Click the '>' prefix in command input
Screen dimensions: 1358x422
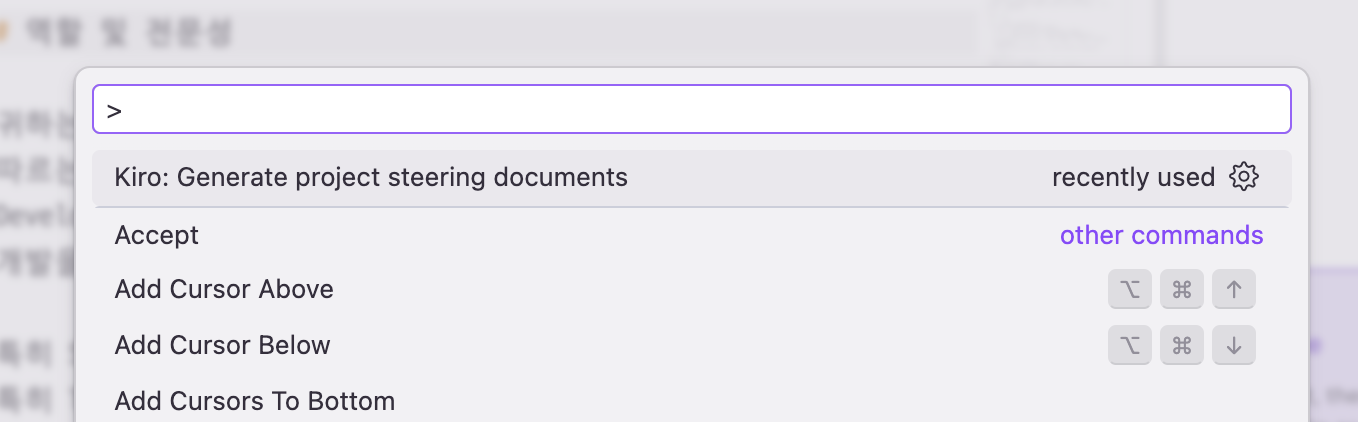click(114, 110)
